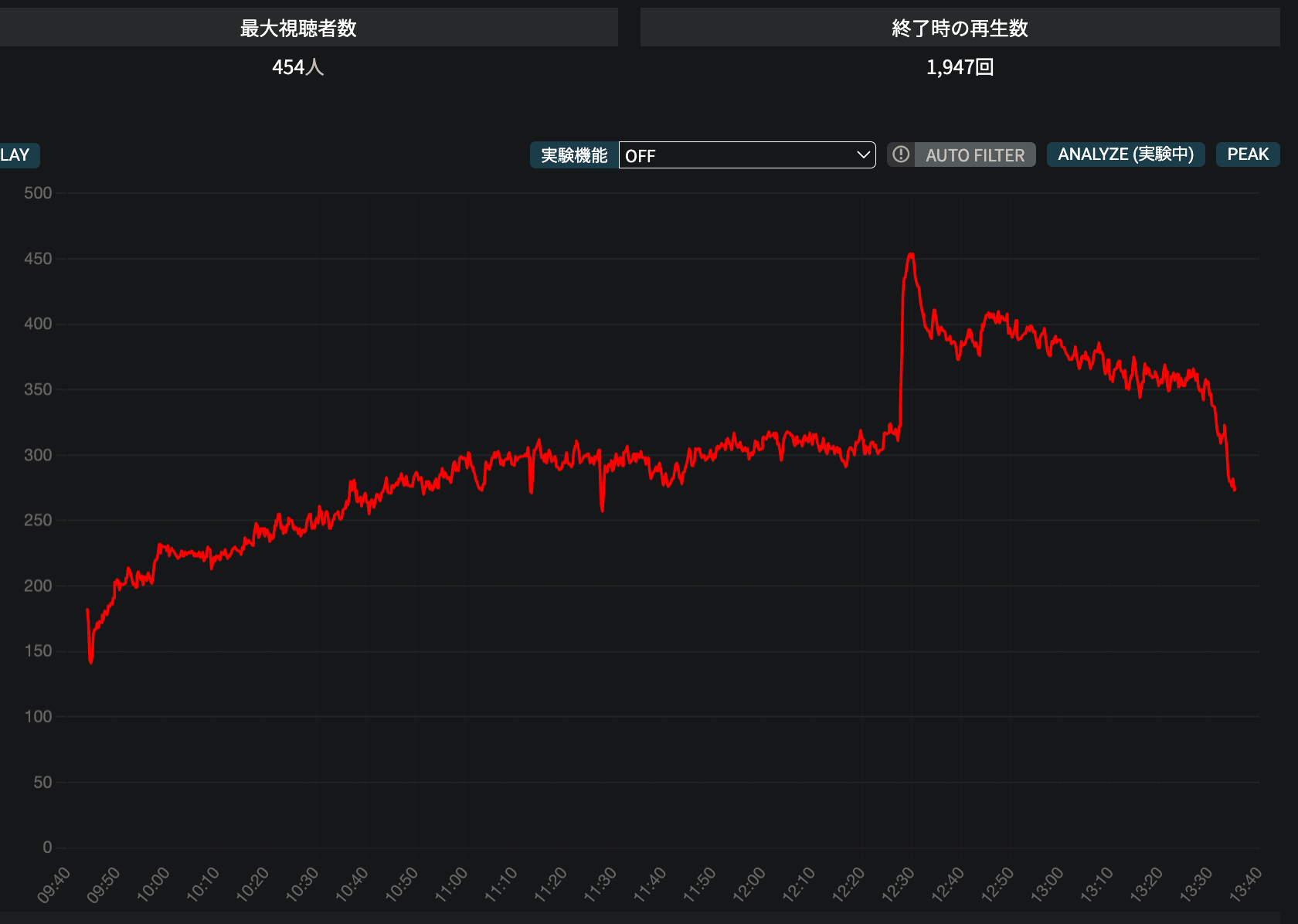This screenshot has width=1298, height=924.
Task: Open the 実験機能 OFF dropdown
Action: 747,155
